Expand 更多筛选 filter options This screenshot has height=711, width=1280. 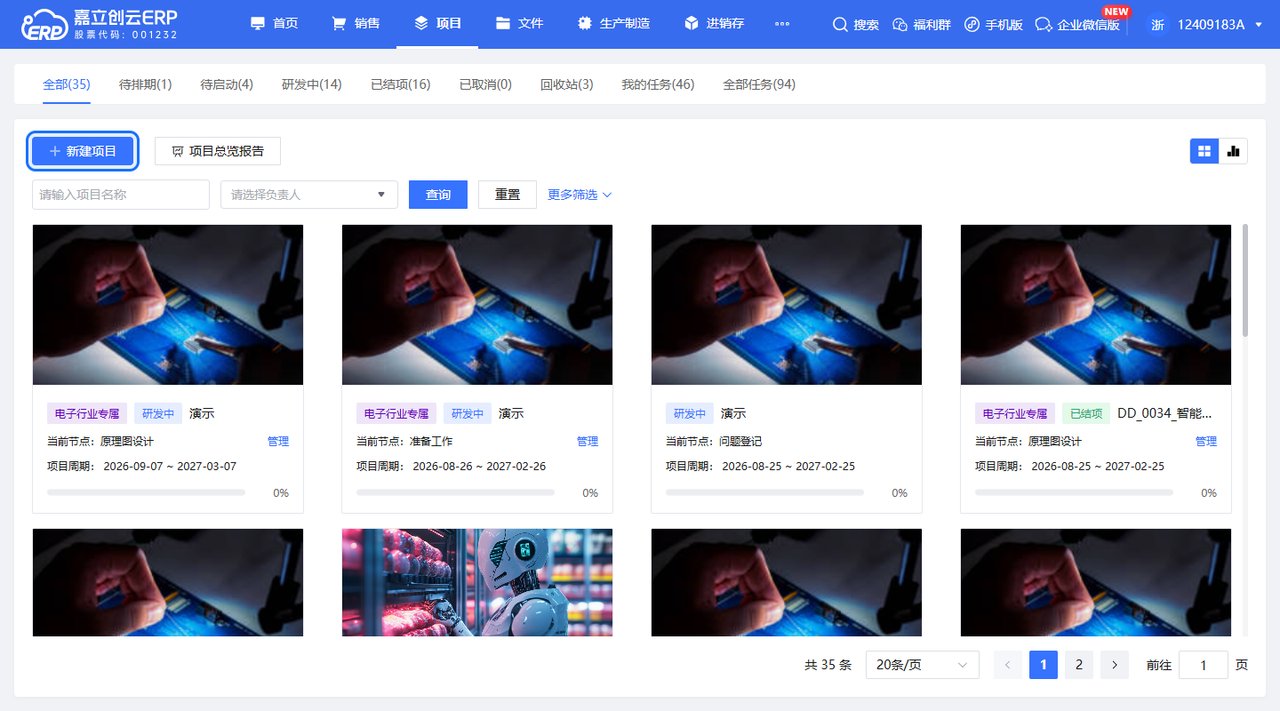[x=580, y=195]
